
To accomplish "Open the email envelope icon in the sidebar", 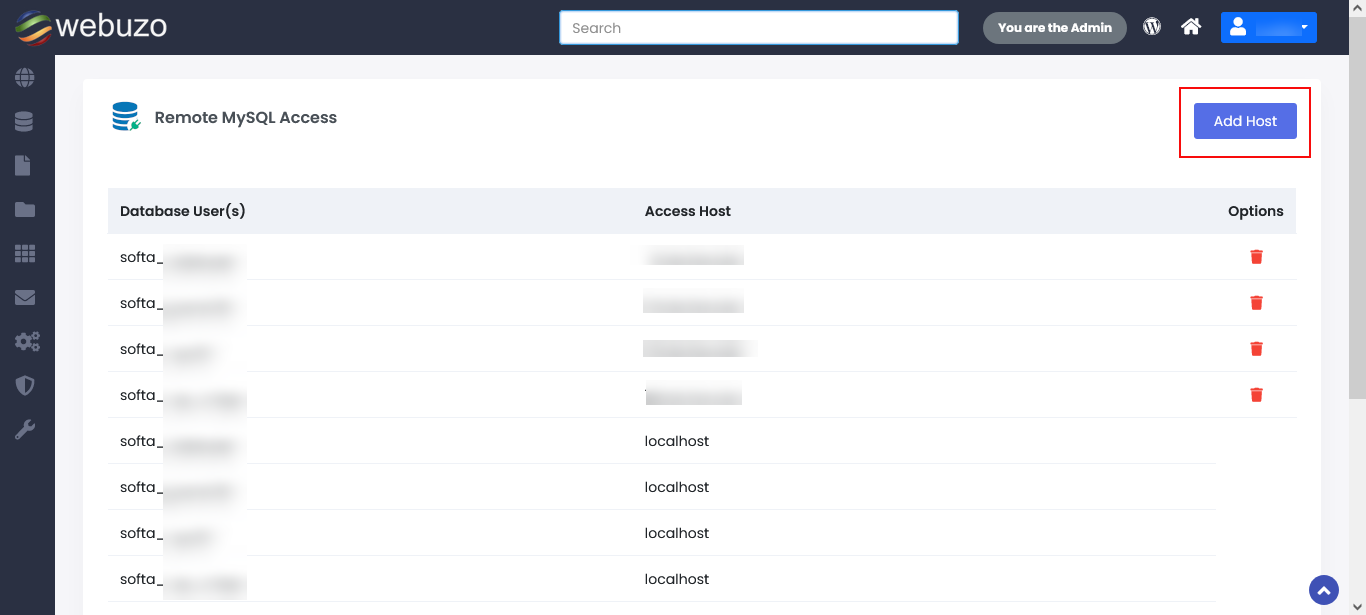I will 24,298.
